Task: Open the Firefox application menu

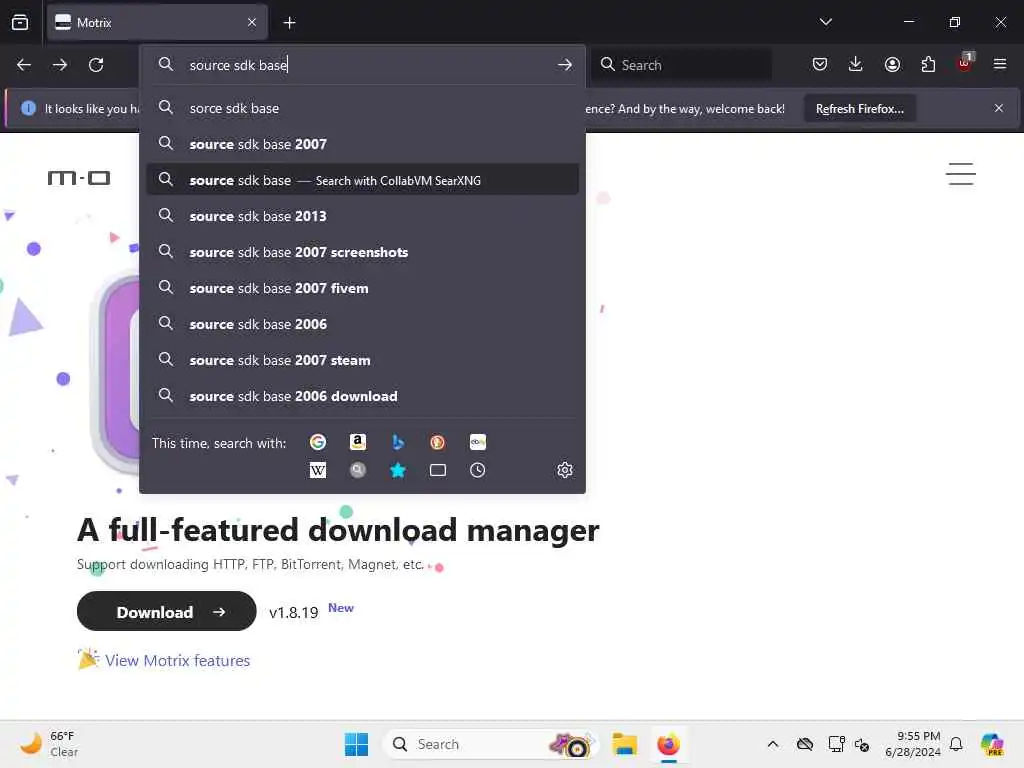Action: (x=1000, y=64)
